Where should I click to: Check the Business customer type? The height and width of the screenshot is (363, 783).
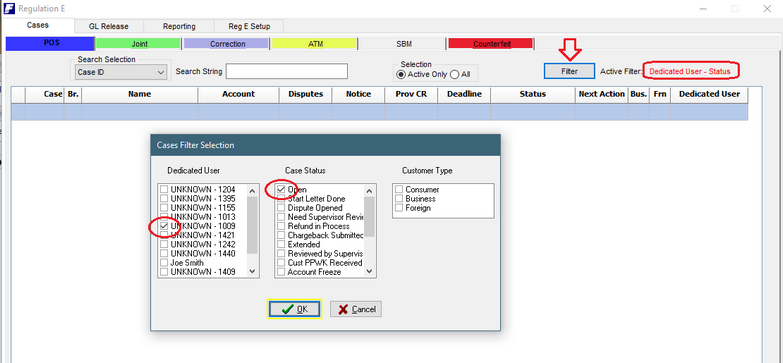tap(399, 199)
